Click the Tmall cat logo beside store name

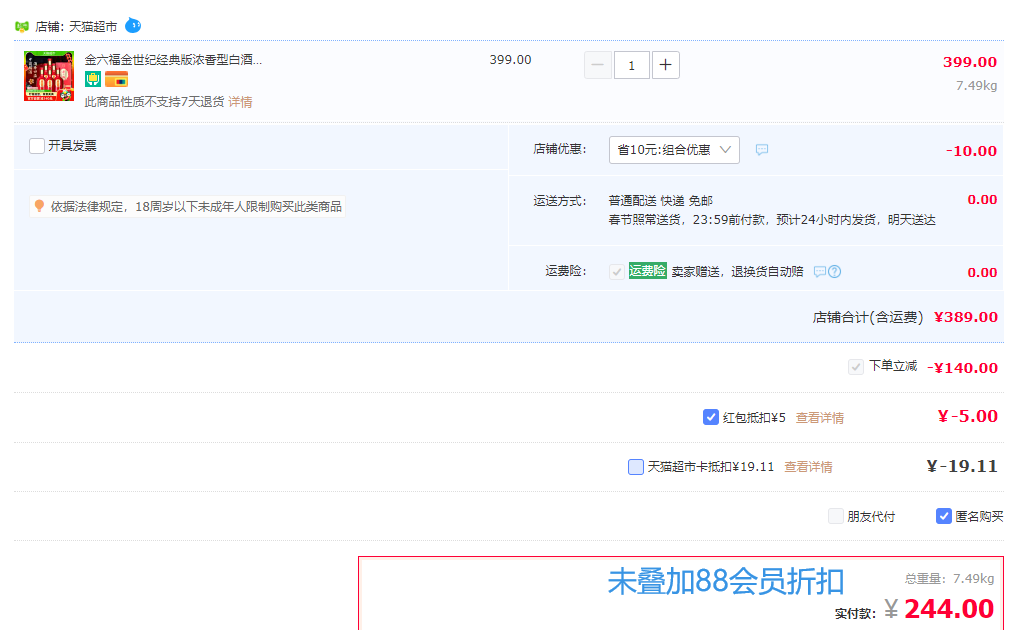point(22,27)
